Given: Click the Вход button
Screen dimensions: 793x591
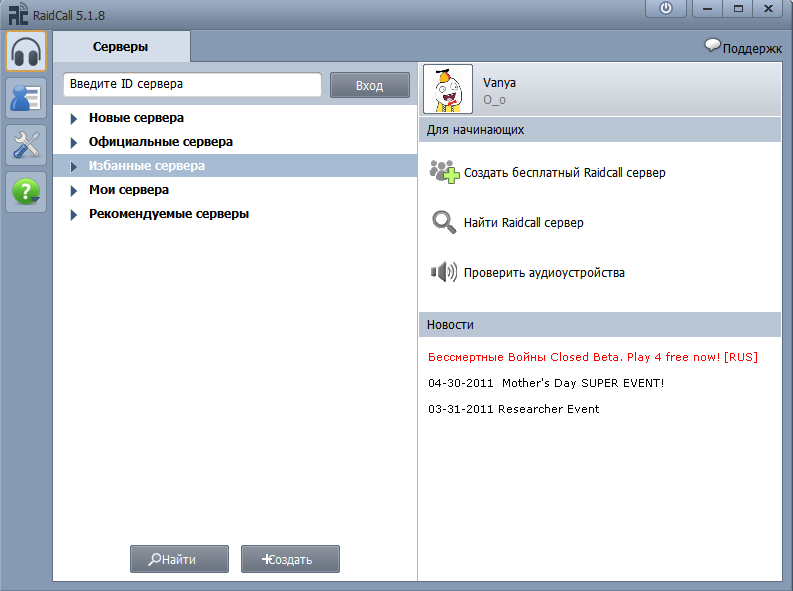Looking at the screenshot, I should [x=370, y=85].
